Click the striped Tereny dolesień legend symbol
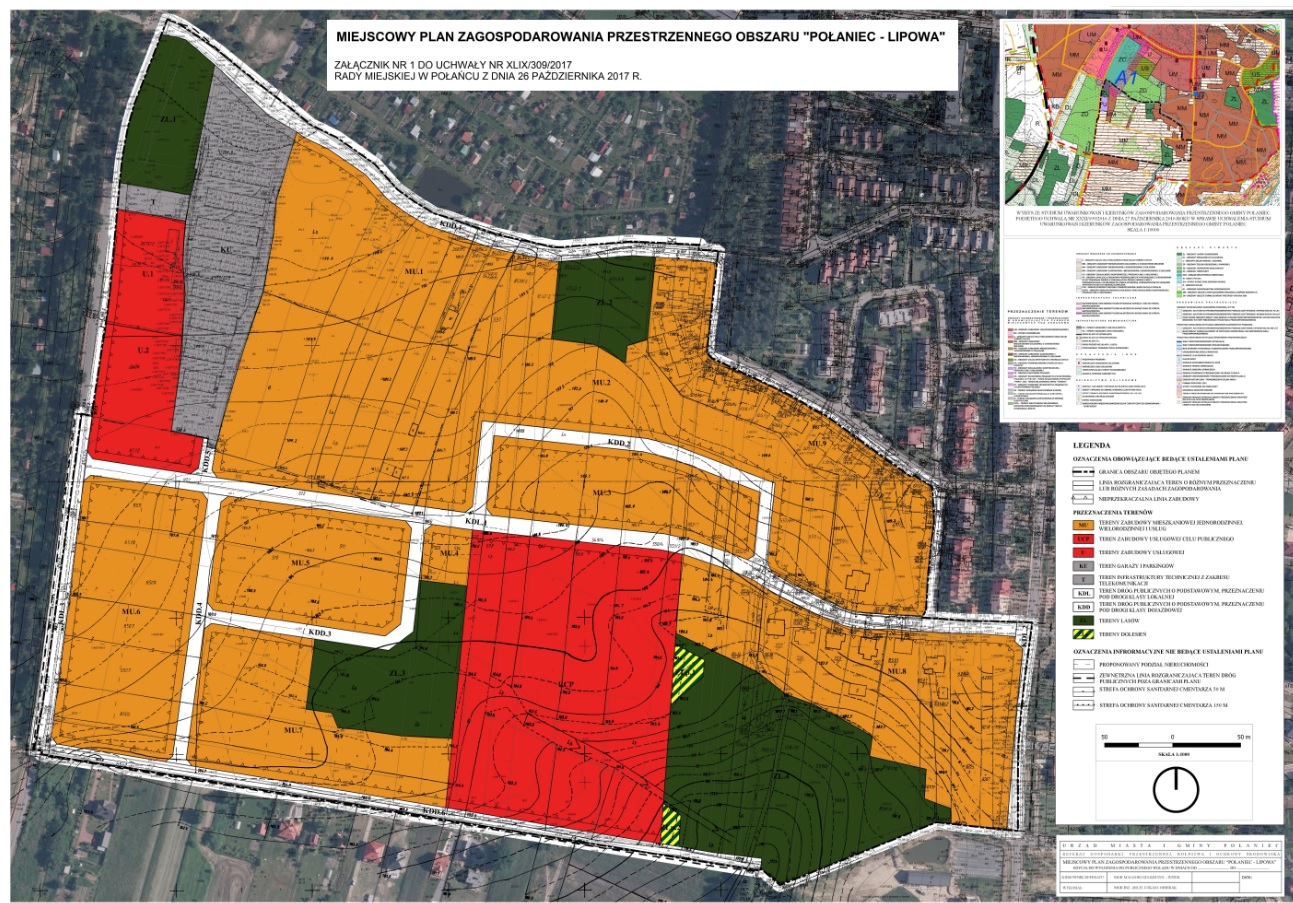This screenshot has width=1293, height=903. point(1081,634)
